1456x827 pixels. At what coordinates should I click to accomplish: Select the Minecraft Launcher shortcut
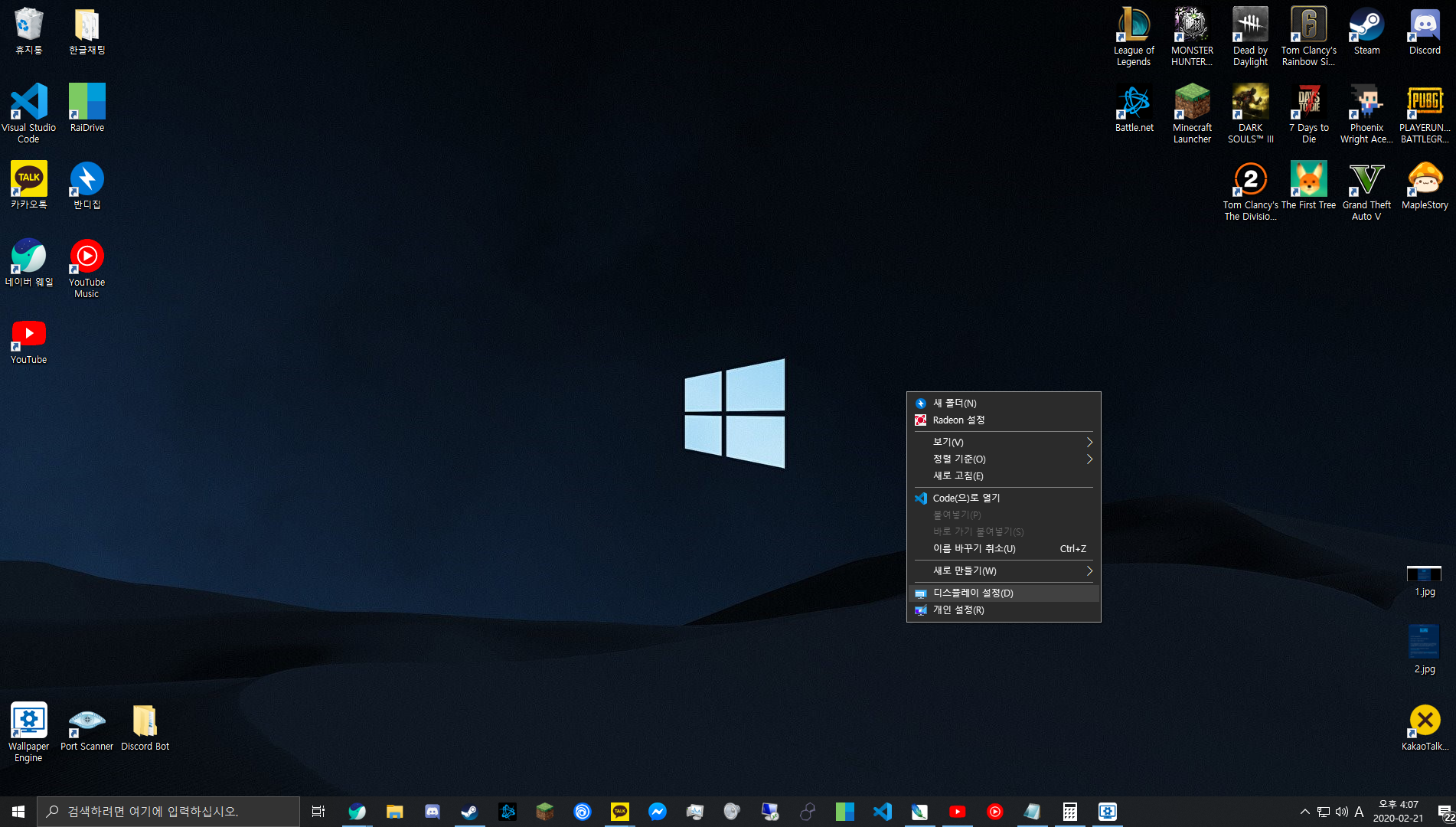[x=1192, y=113]
